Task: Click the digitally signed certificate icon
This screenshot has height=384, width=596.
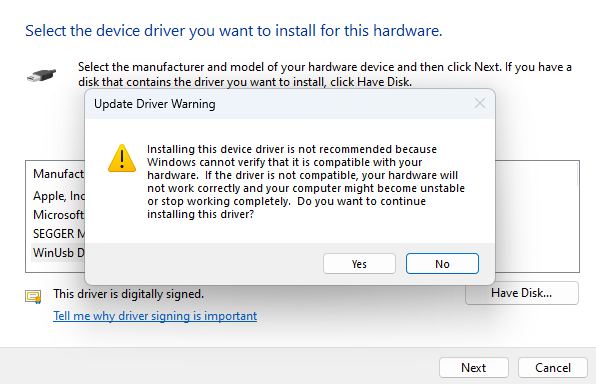Action: [x=33, y=297]
